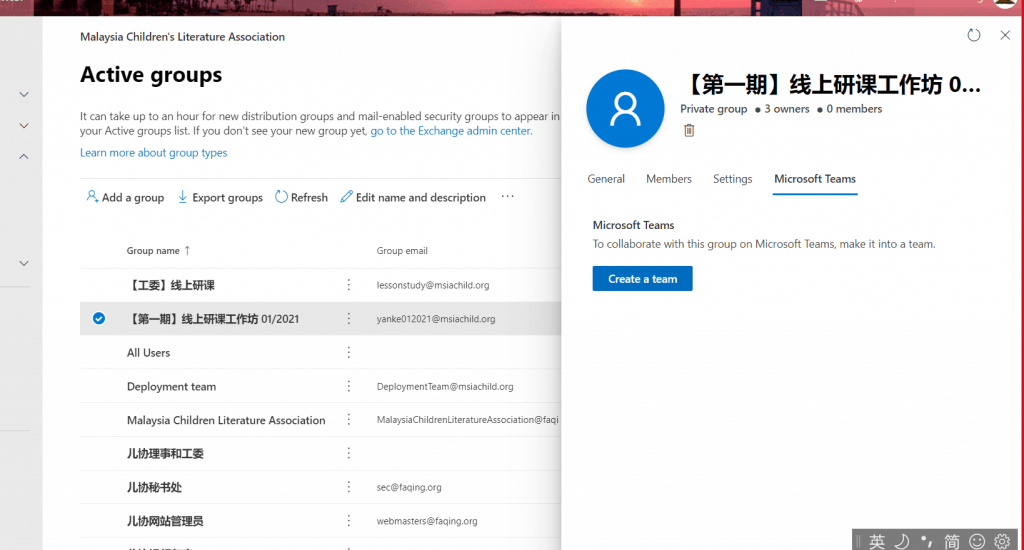
Task: Open the General tab
Action: 606,179
